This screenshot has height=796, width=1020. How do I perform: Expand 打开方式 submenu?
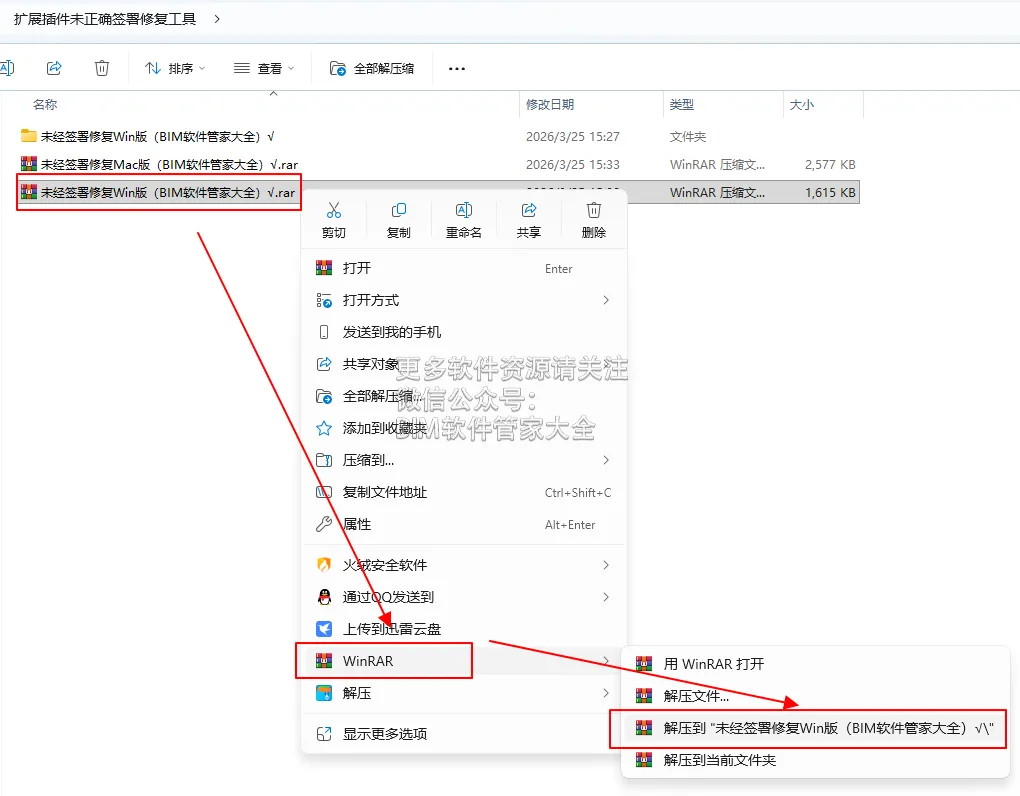[x=464, y=300]
